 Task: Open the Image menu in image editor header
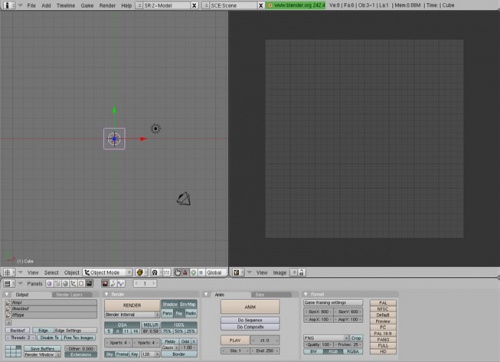pyautogui.click(x=280, y=273)
